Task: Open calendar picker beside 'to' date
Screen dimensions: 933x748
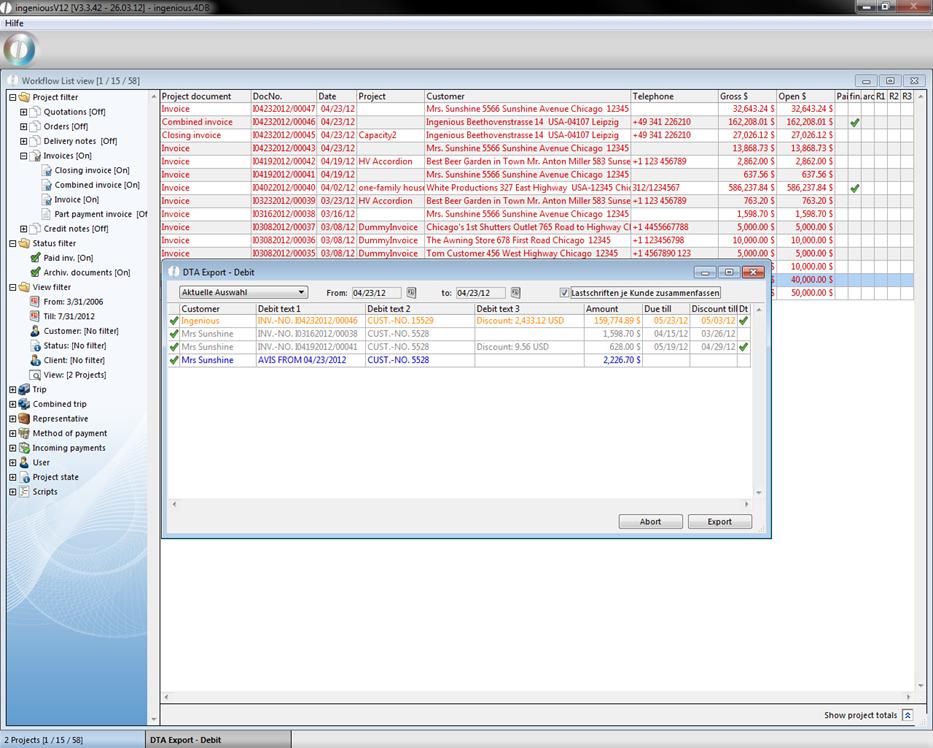Action: coord(515,292)
